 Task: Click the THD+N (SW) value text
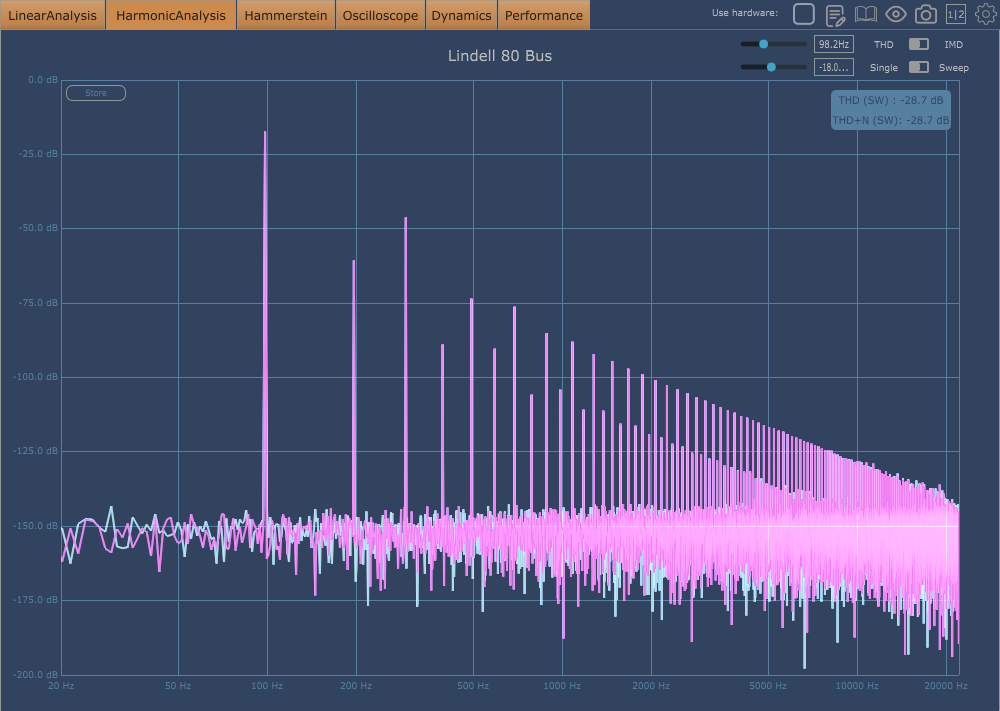(890, 120)
